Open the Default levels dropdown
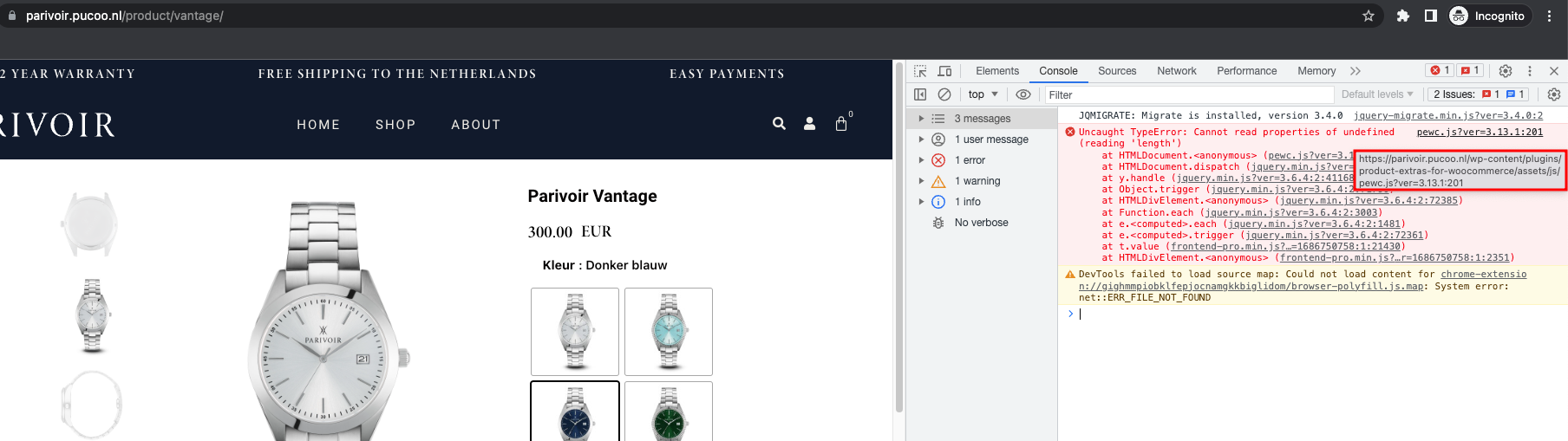This screenshot has height=441, width=1568. 1377,94
